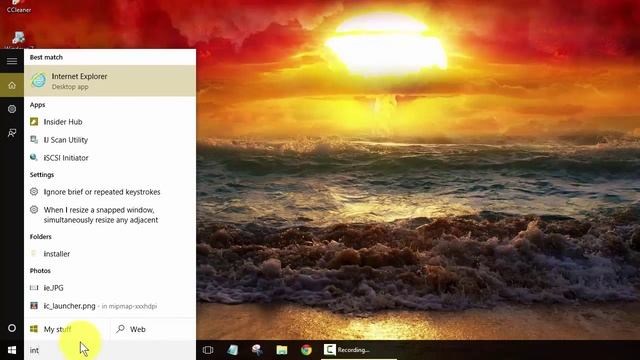The image size is (640, 360).
Task: Click the Apps category header
Action: (x=37, y=105)
